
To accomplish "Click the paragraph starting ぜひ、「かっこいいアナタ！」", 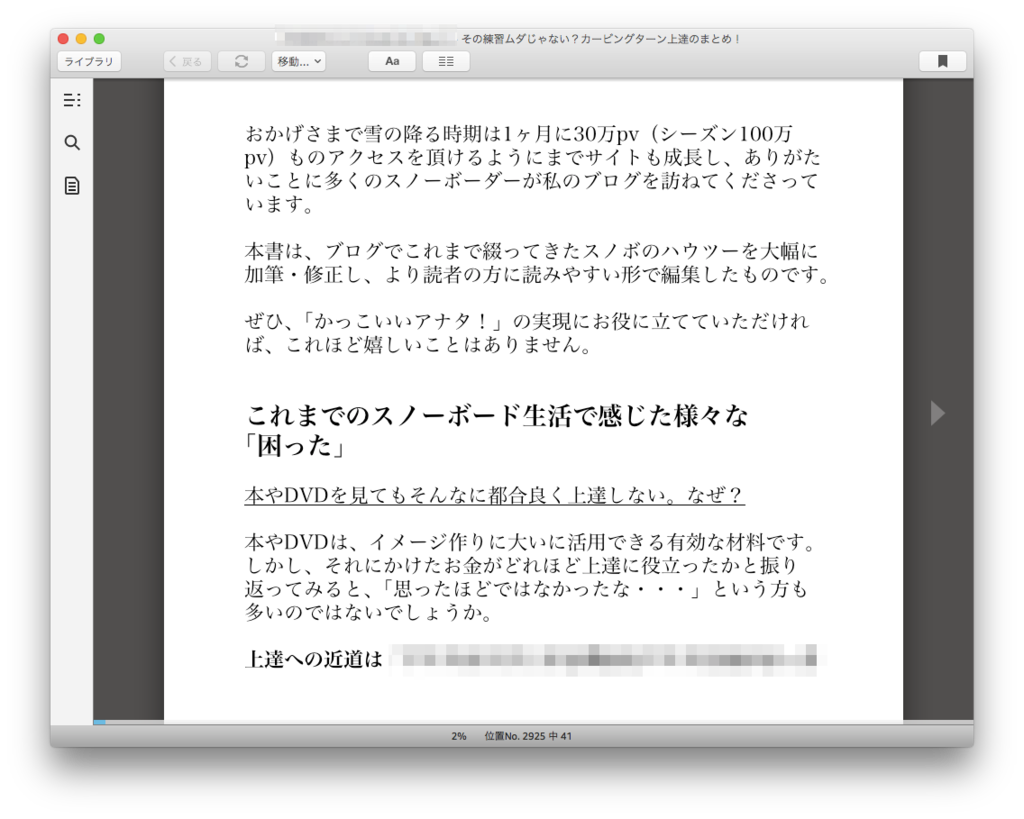I will (526, 333).
